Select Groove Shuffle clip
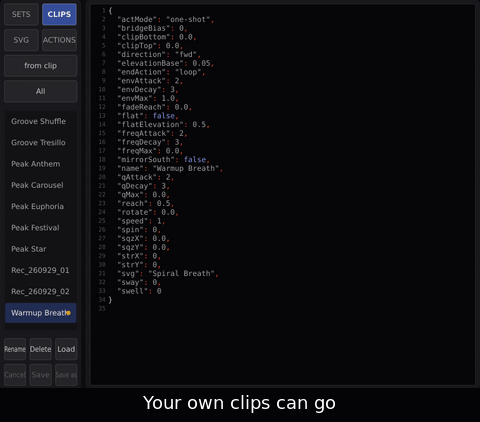Screen dimensions: 480x422 [41, 121]
